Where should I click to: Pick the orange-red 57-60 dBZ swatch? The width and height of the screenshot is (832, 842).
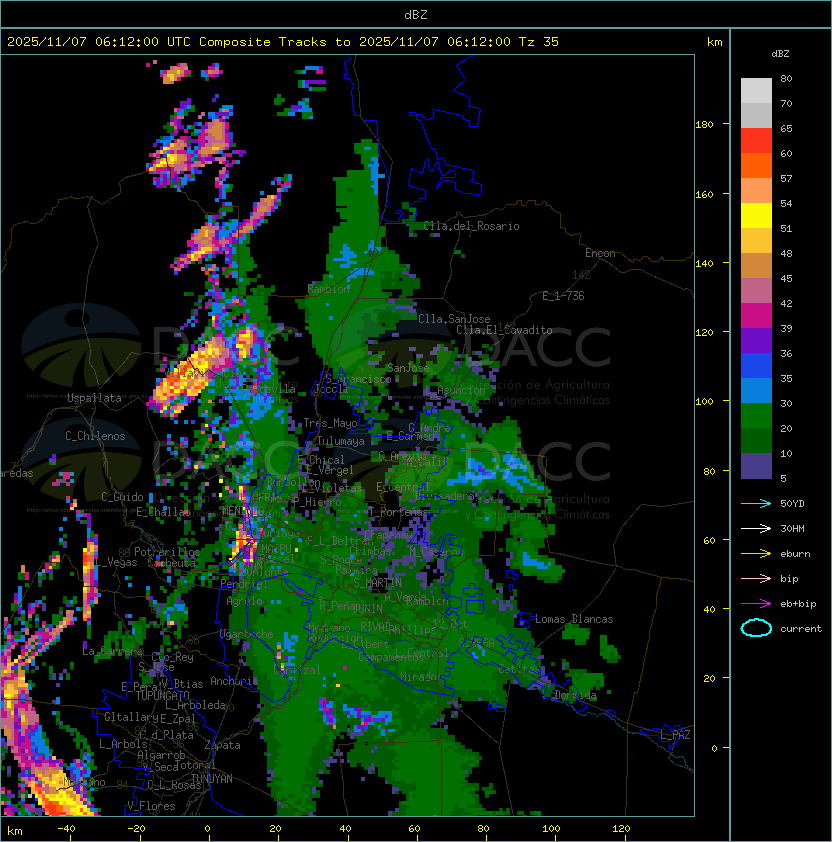point(756,166)
